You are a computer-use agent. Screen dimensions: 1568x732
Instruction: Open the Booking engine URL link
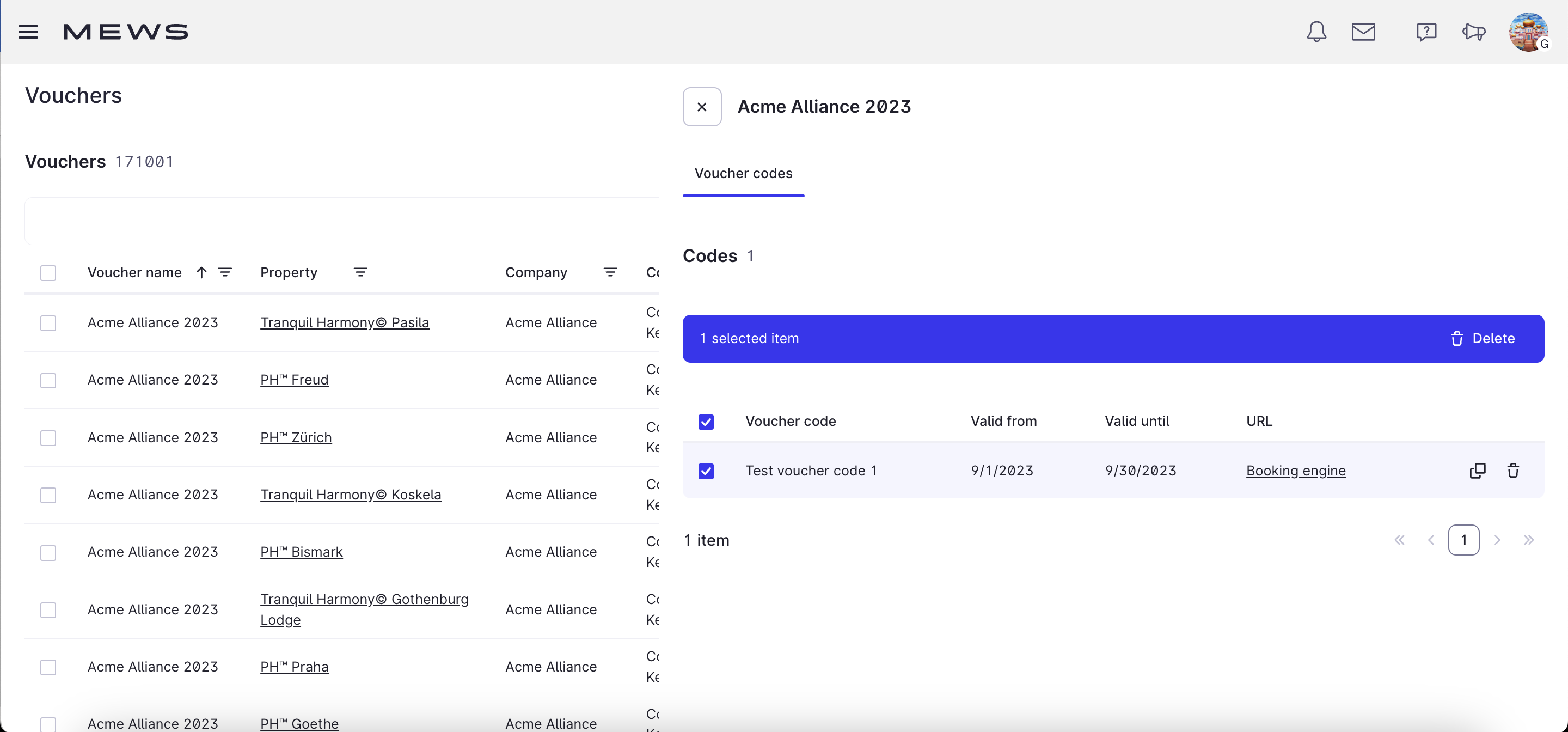[x=1295, y=471]
